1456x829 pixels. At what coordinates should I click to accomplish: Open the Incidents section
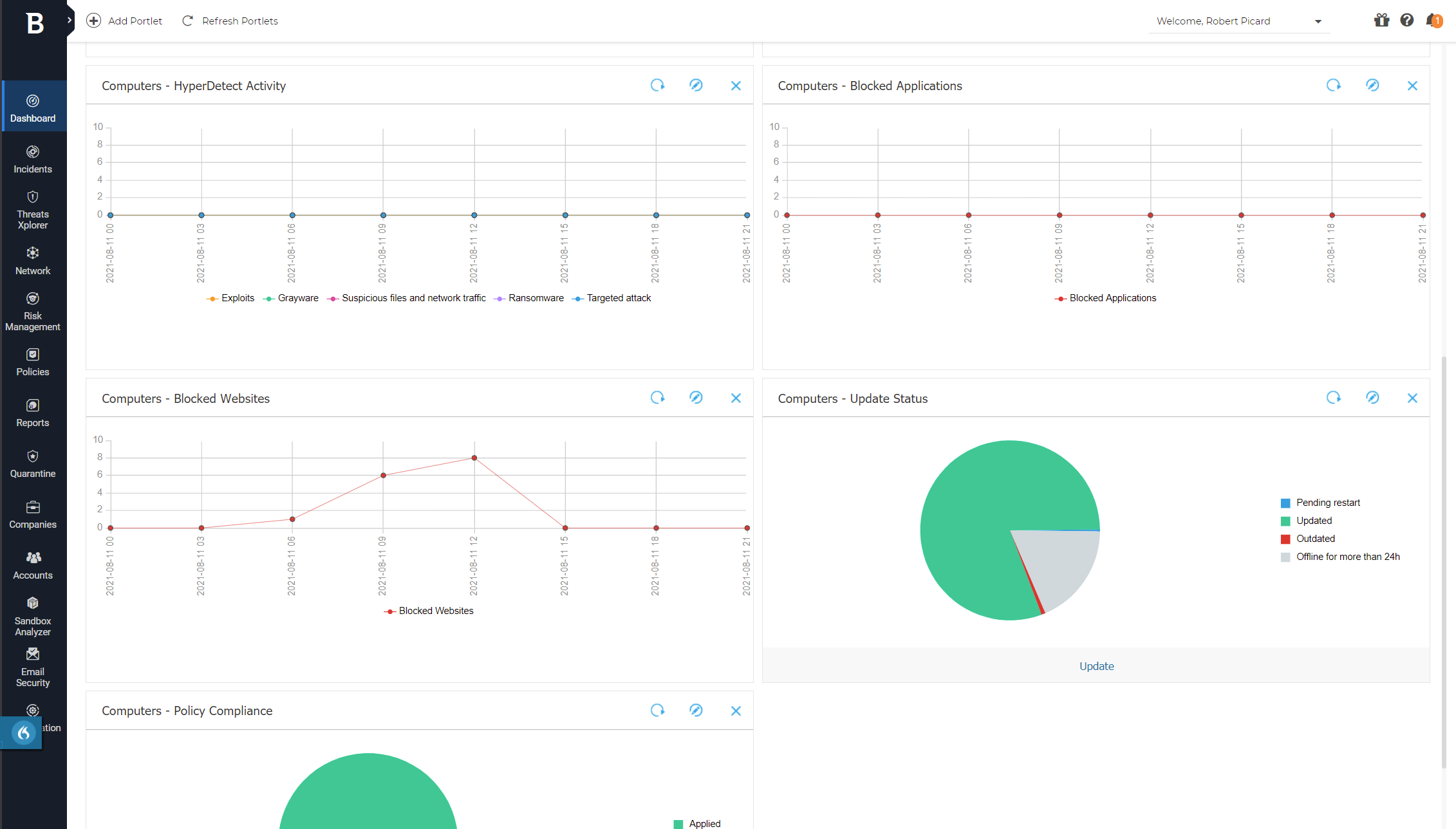point(33,158)
